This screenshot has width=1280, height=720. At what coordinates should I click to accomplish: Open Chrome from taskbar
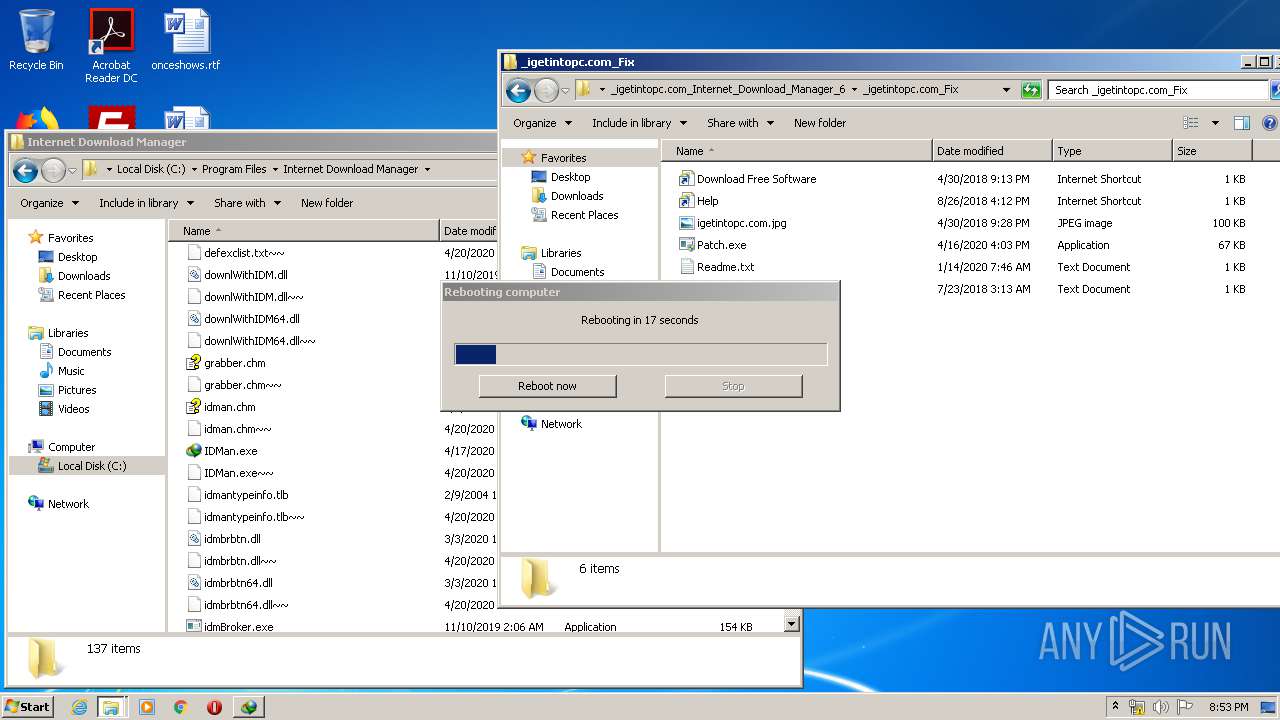coord(181,707)
